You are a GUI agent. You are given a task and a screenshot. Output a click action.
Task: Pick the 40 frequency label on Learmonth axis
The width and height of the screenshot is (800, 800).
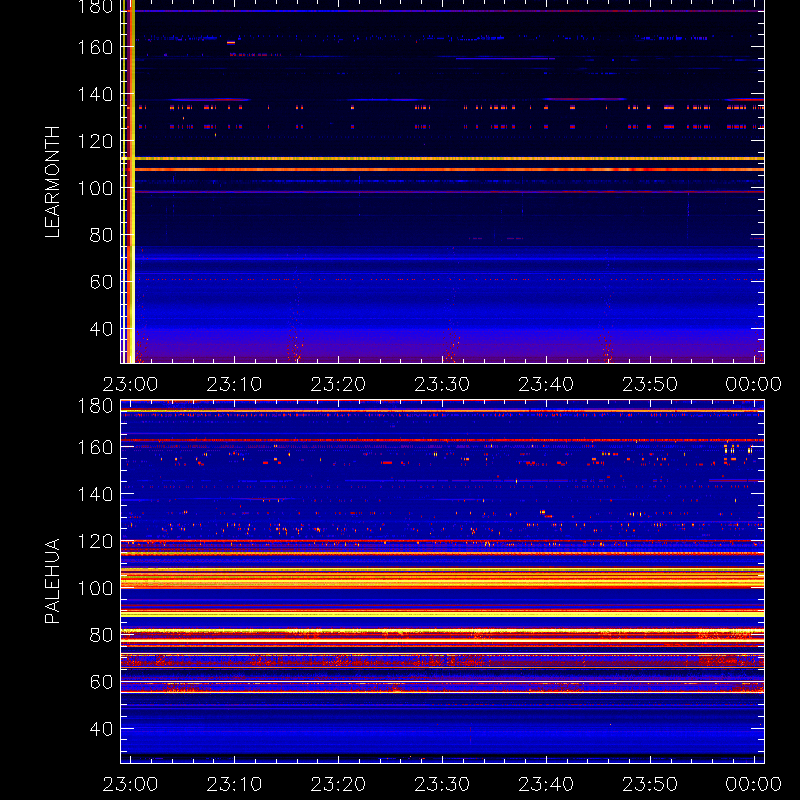[101, 329]
